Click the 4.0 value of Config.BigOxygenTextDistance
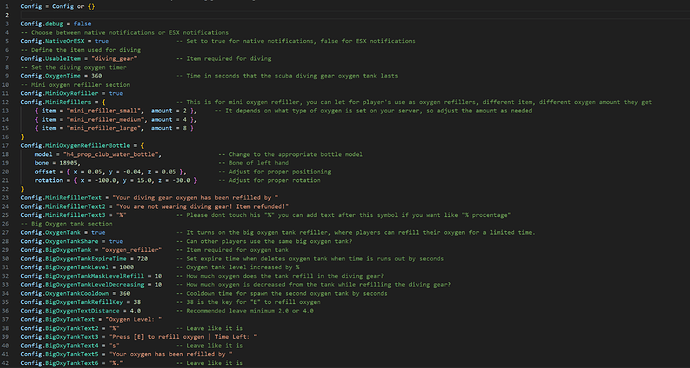This screenshot has height=368, width=690. point(136,311)
